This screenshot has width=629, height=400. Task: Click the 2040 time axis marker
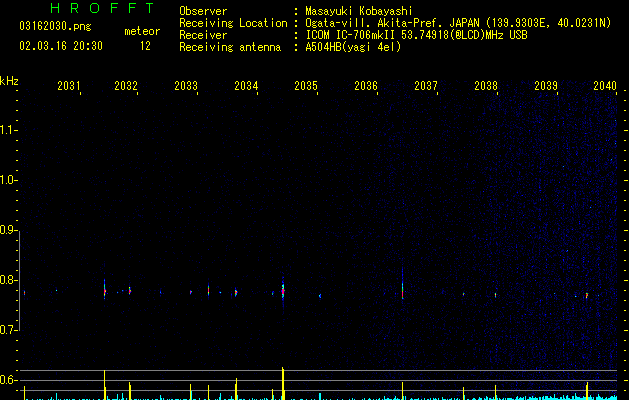tap(605, 85)
